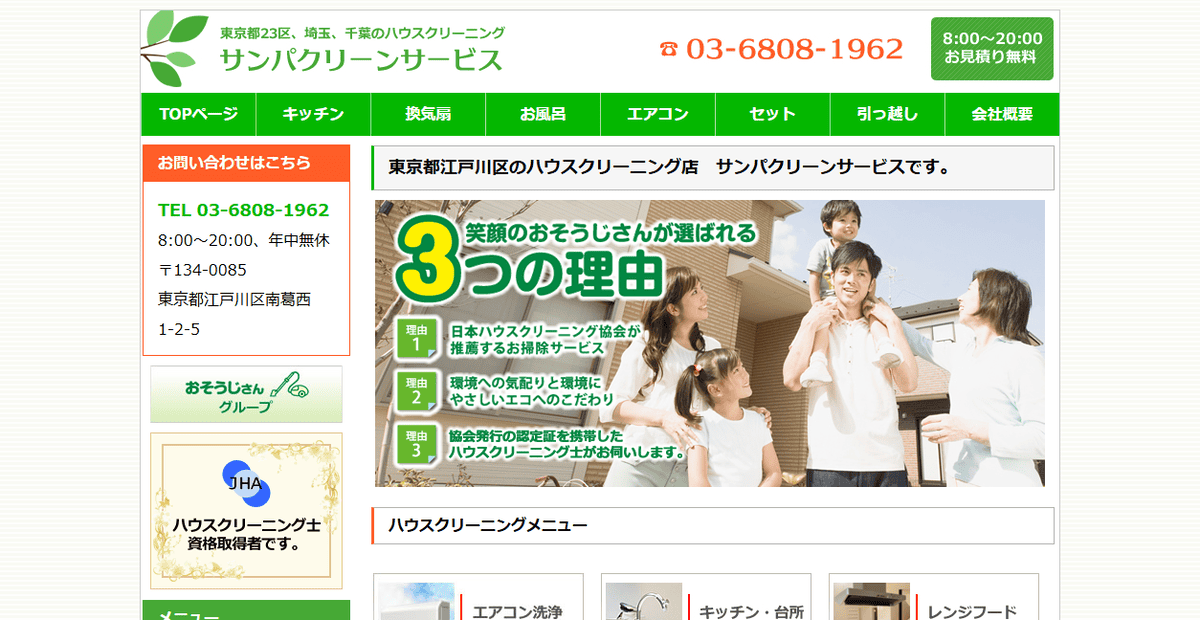Open the おそうじさんグループ banner
The height and width of the screenshot is (620, 1200).
coord(246,394)
